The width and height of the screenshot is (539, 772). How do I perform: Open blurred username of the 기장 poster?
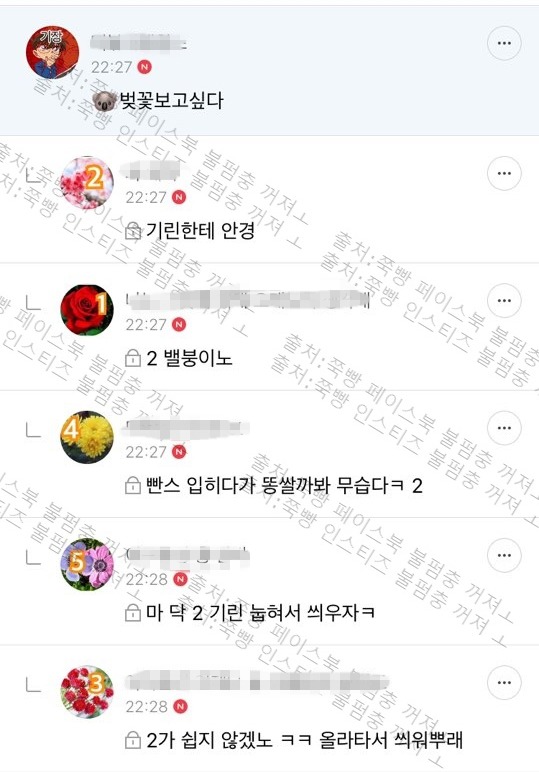pos(139,42)
